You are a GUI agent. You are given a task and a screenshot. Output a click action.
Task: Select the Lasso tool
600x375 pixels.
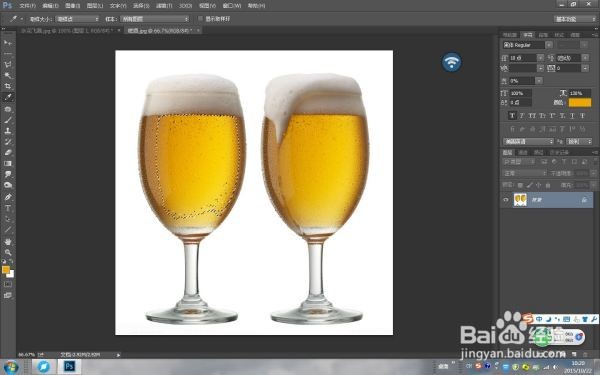[8, 64]
